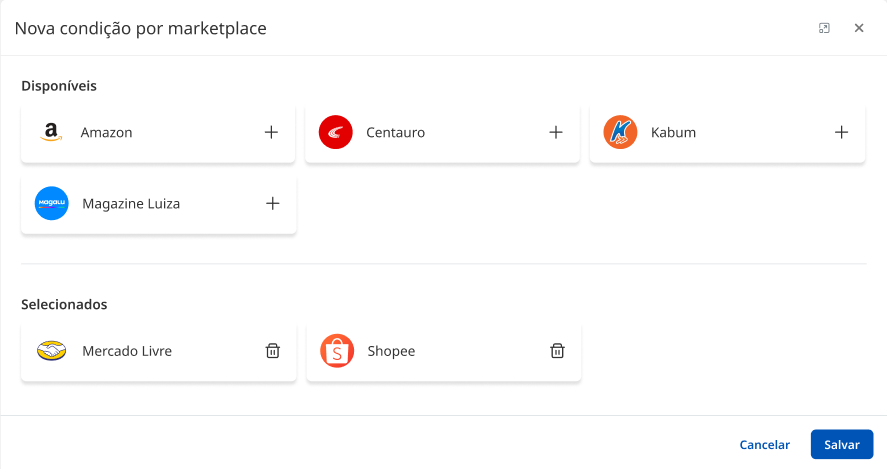This screenshot has height=469, width=887.
Task: Click the Selecionados section heading
Action: pos(64,304)
